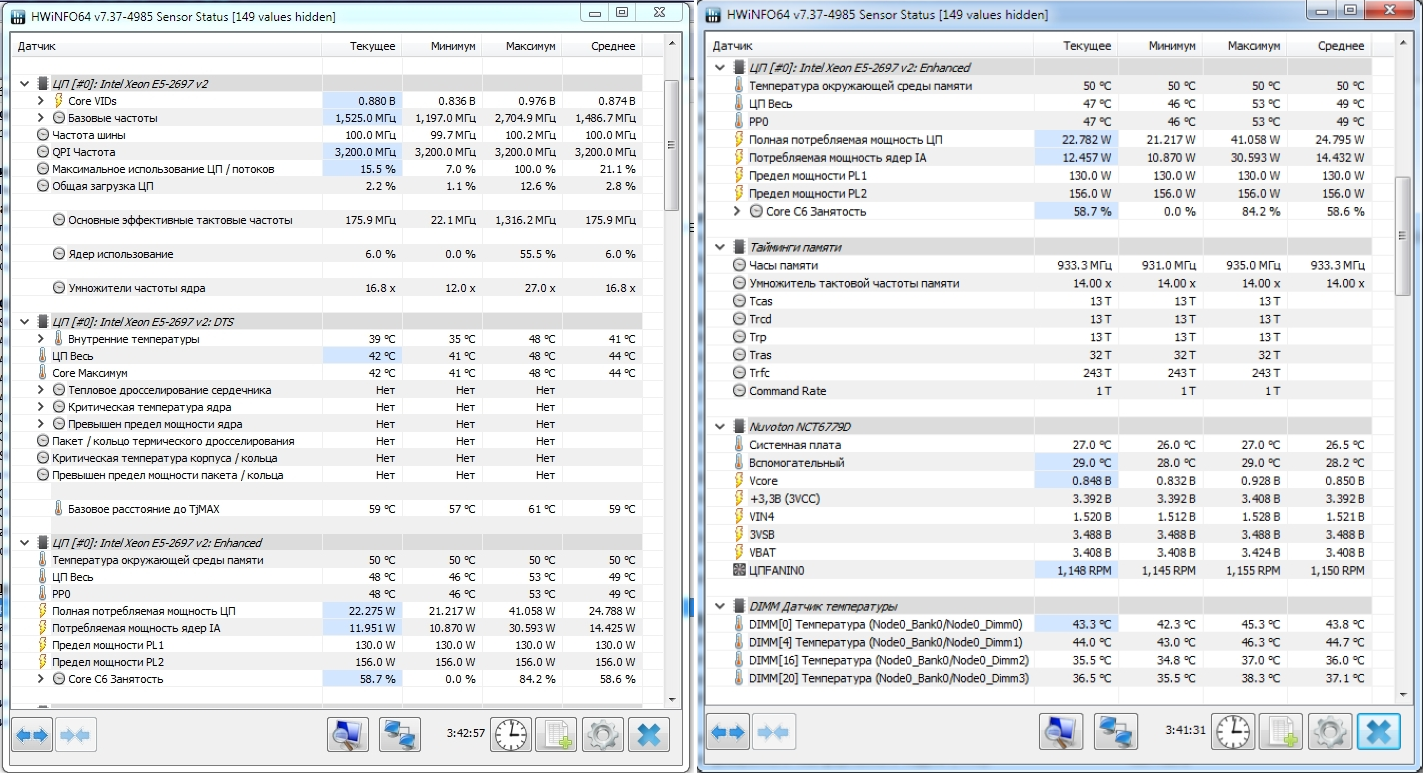This screenshot has height=773, width=1423.
Task: Open monitor-with-magnifier icon in right window toolbar
Action: (1062, 732)
